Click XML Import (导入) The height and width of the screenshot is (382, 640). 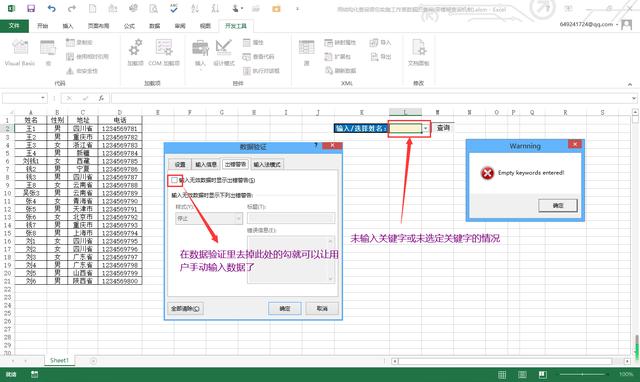[x=380, y=42]
